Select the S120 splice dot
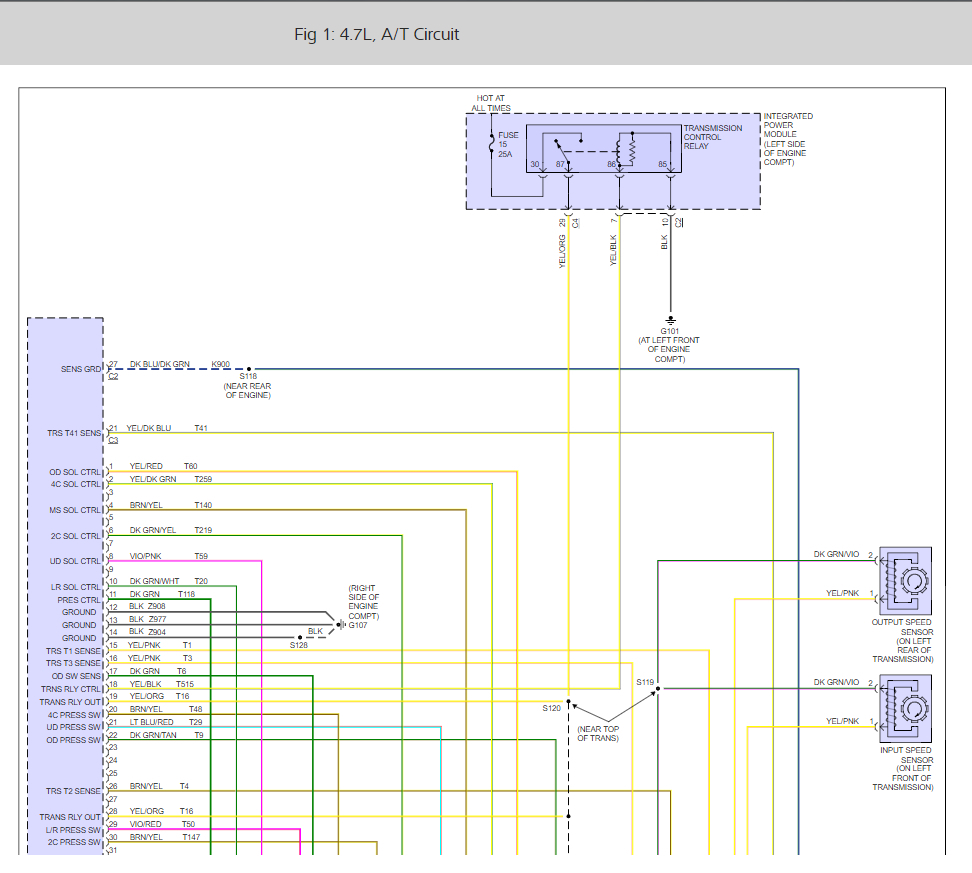 coord(568,702)
